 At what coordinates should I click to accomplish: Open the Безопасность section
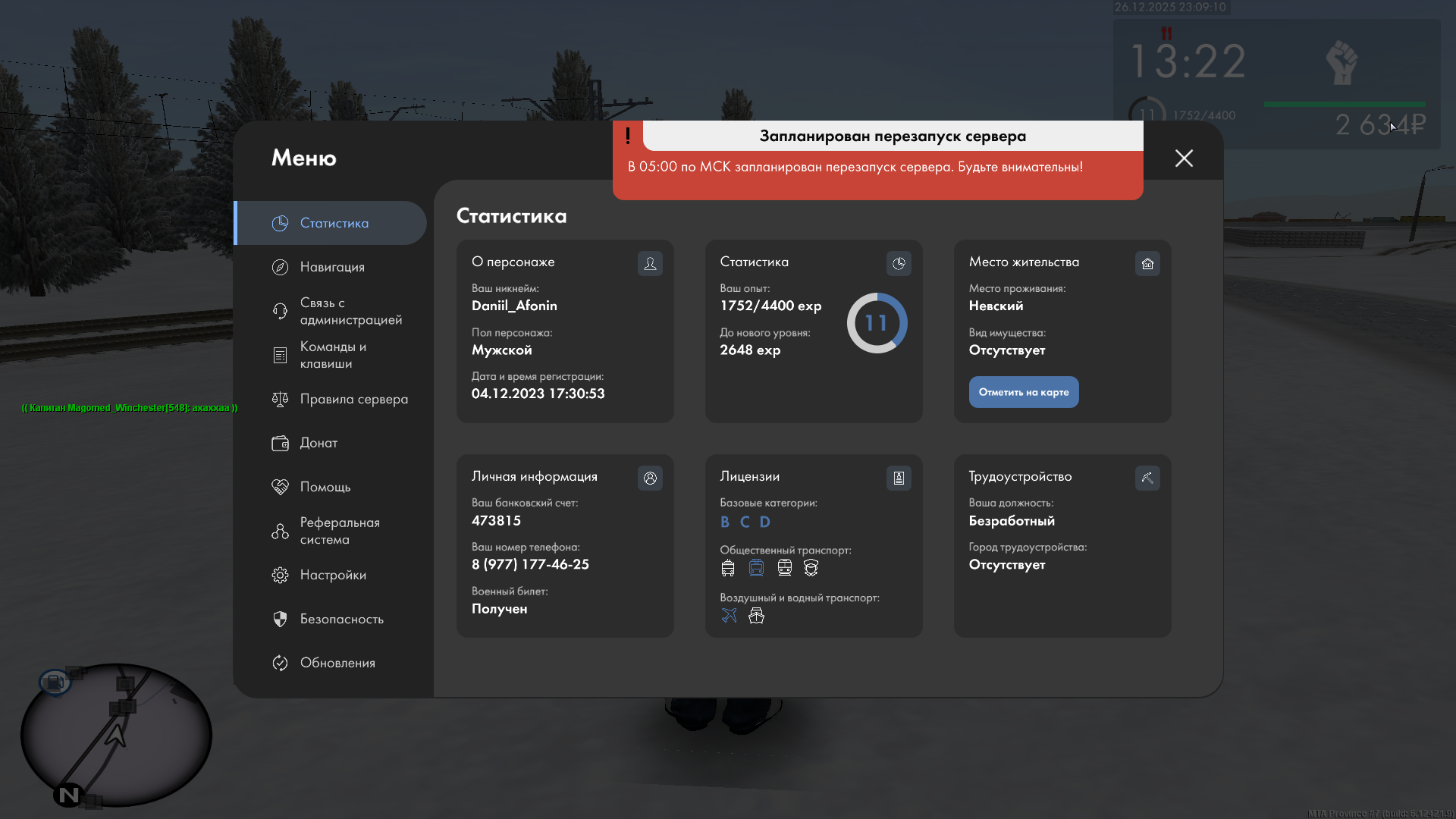click(341, 619)
